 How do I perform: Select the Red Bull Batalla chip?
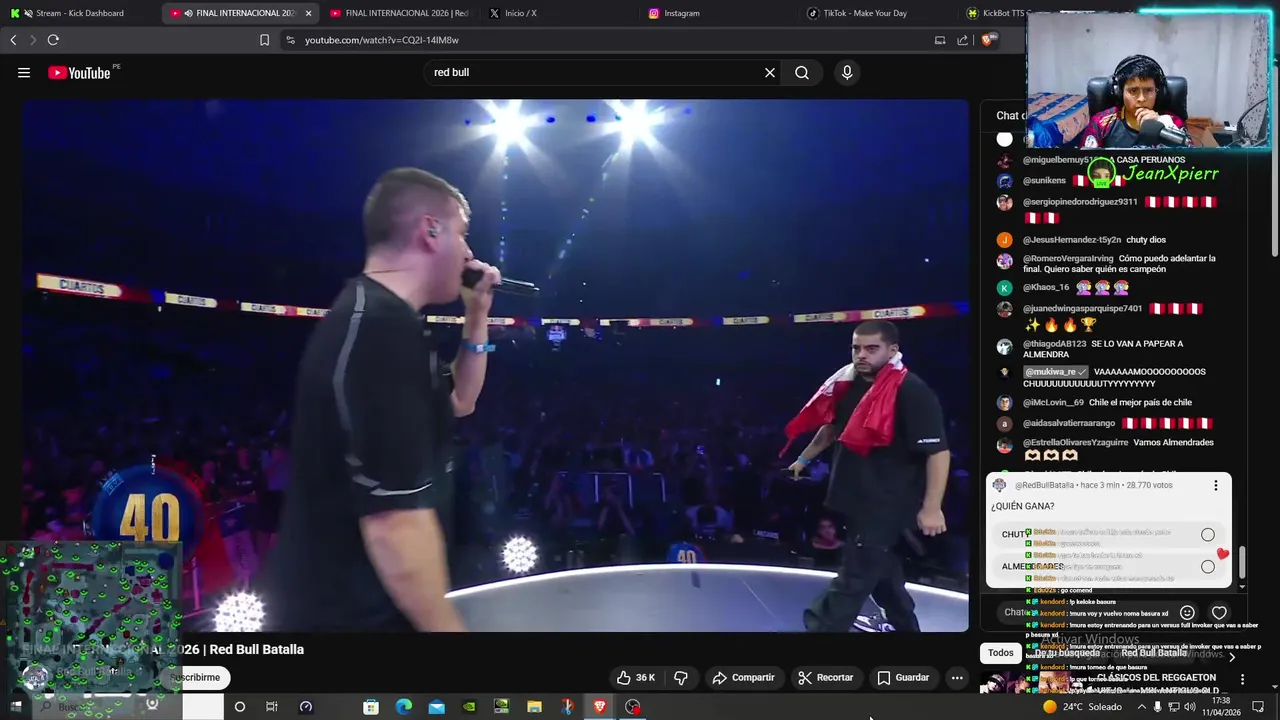[x=1153, y=653]
